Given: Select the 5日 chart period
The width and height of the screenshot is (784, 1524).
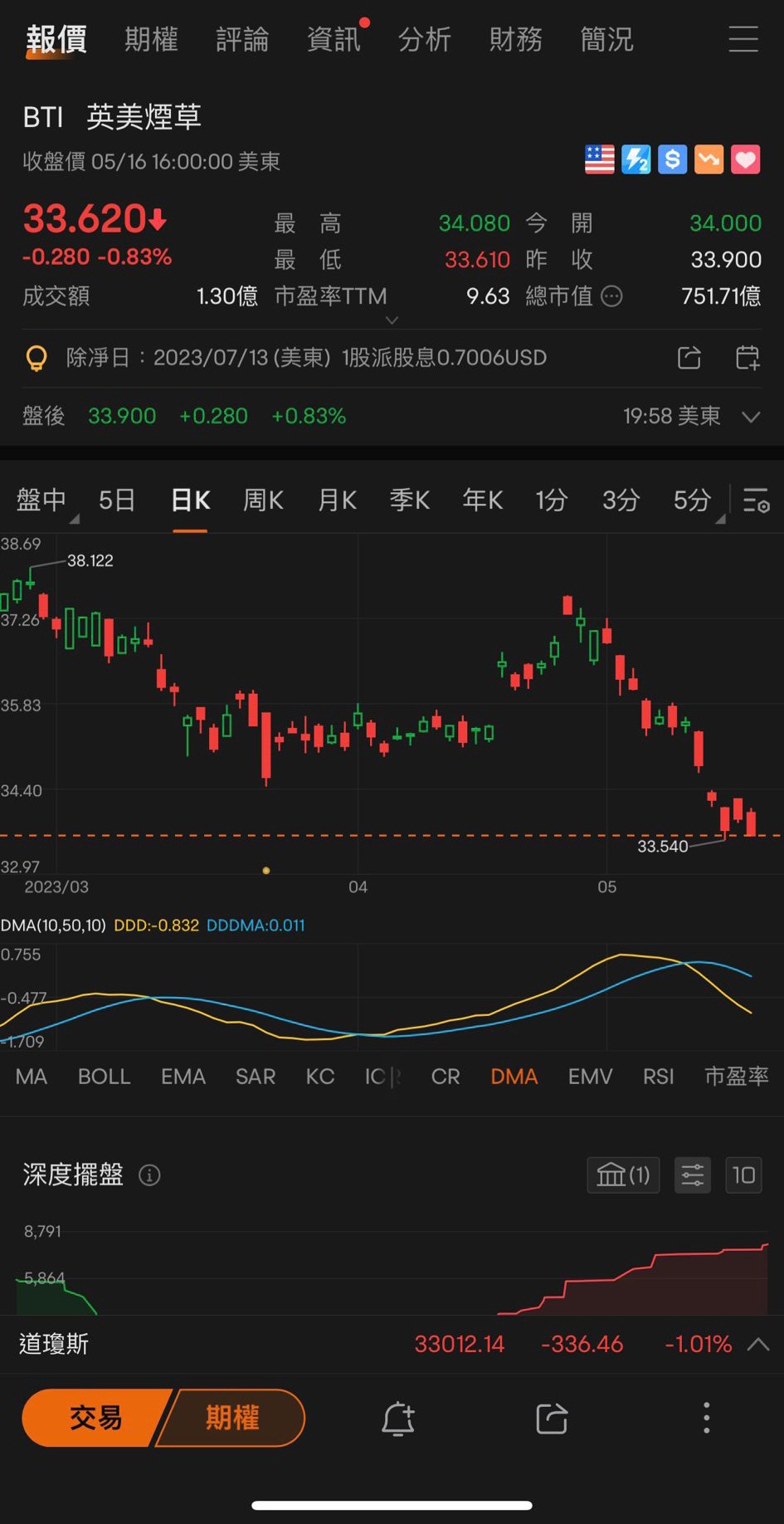Looking at the screenshot, I should (117, 501).
